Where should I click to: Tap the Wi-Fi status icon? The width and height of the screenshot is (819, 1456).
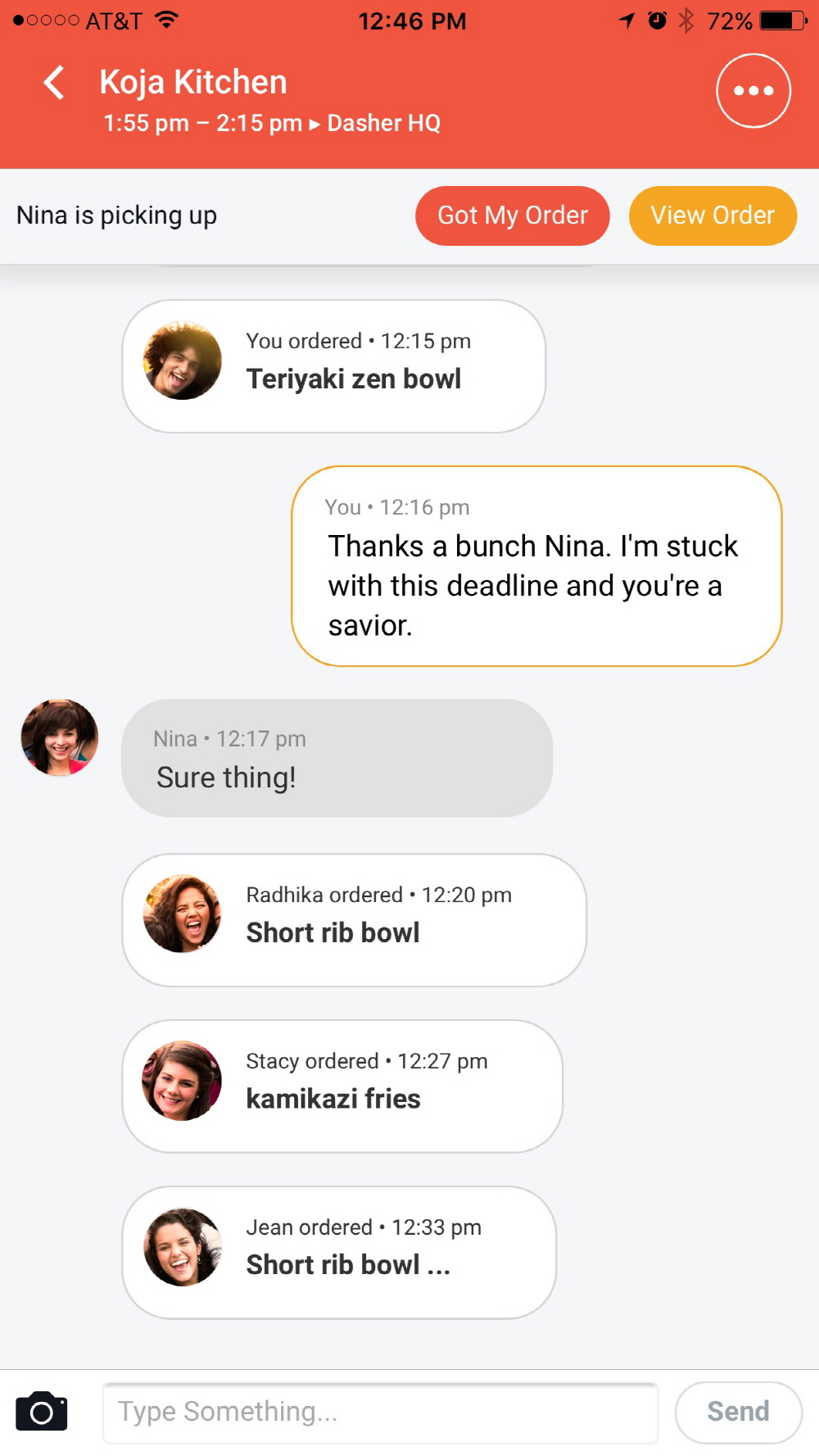166,20
